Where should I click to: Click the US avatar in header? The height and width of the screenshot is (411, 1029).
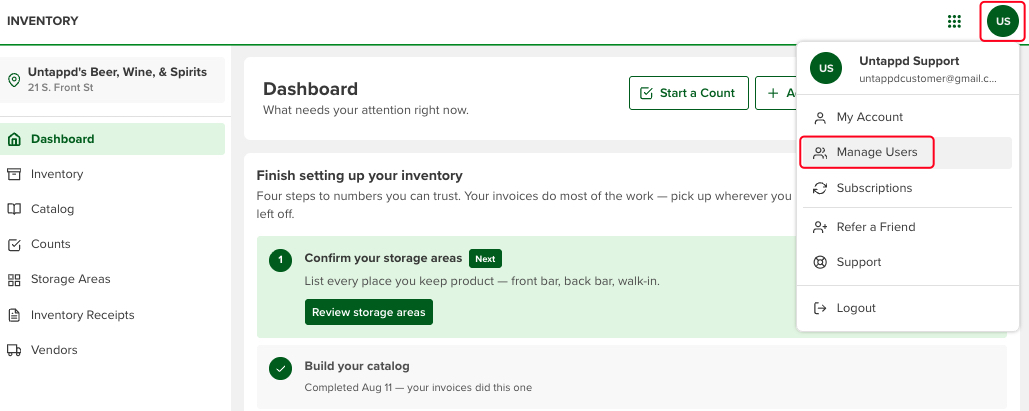click(1003, 22)
